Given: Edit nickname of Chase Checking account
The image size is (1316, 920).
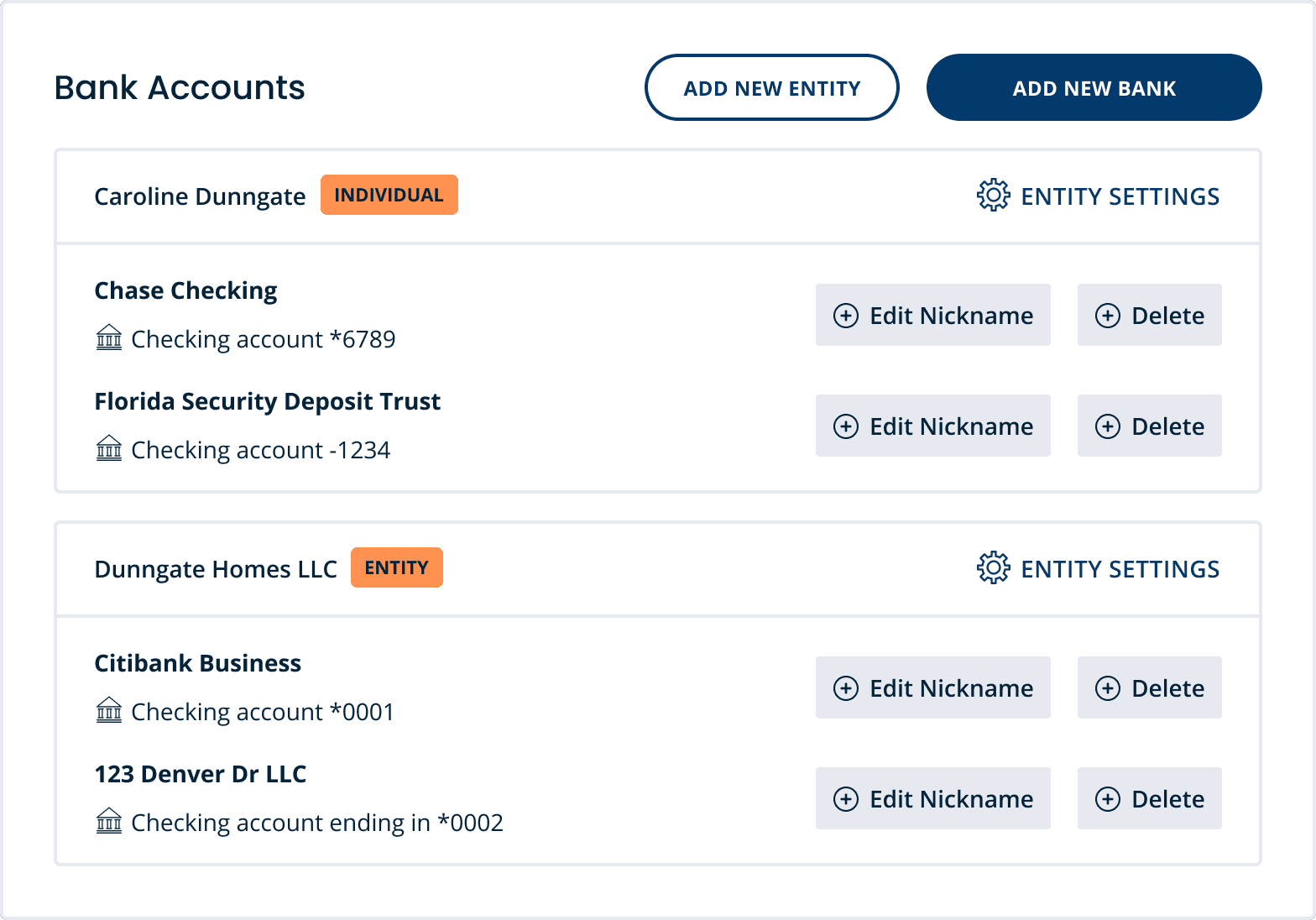Looking at the screenshot, I should 933,315.
